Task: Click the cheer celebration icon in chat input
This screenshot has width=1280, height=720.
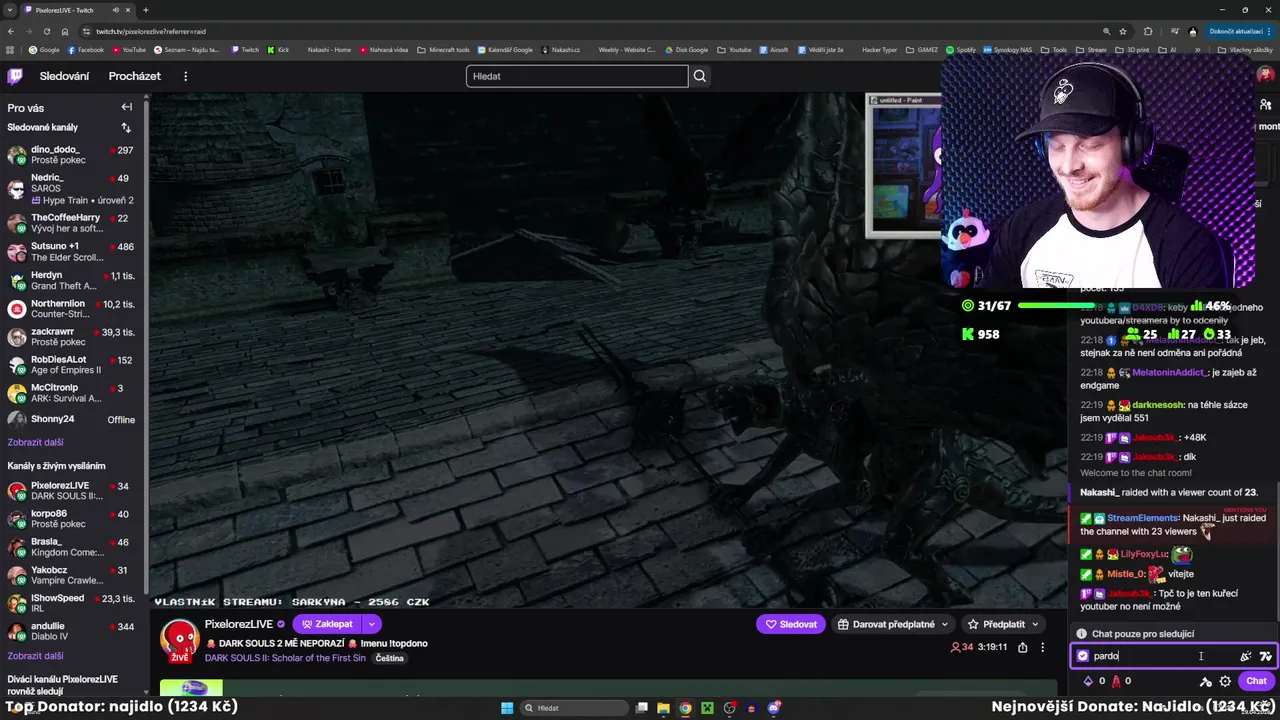Action: [1245, 656]
